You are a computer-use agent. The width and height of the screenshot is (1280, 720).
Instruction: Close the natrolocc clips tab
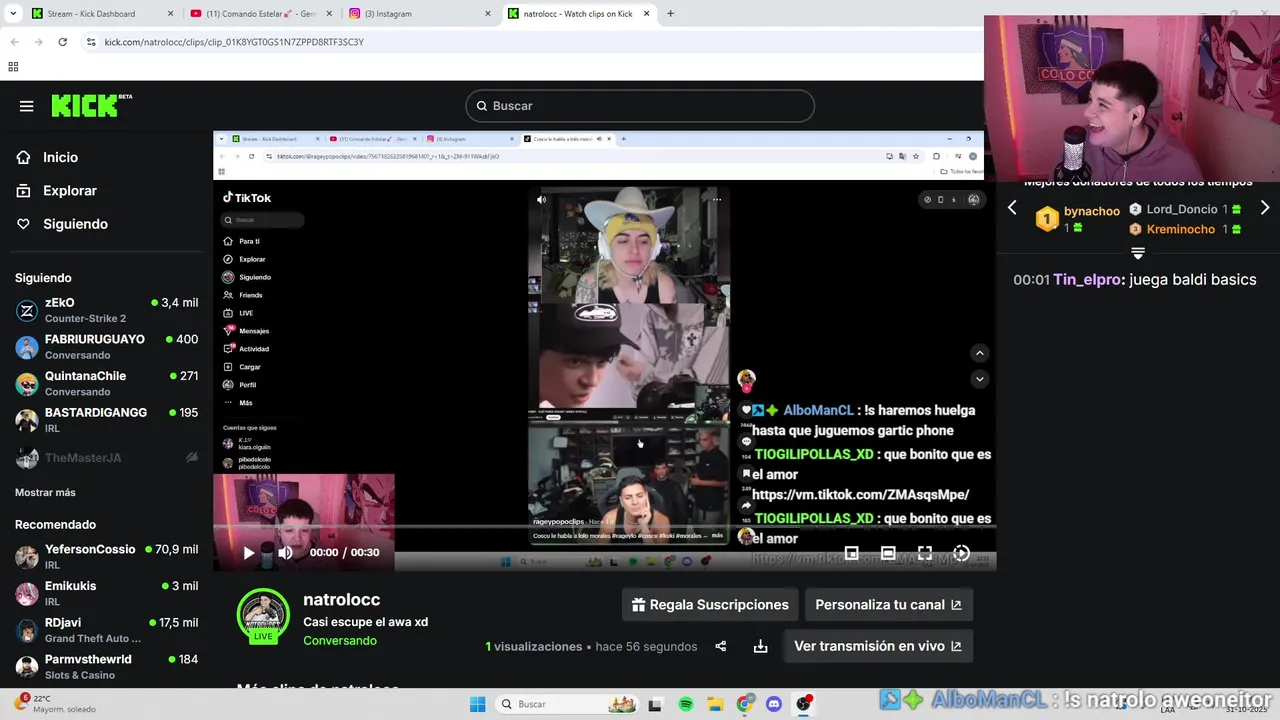coord(646,14)
